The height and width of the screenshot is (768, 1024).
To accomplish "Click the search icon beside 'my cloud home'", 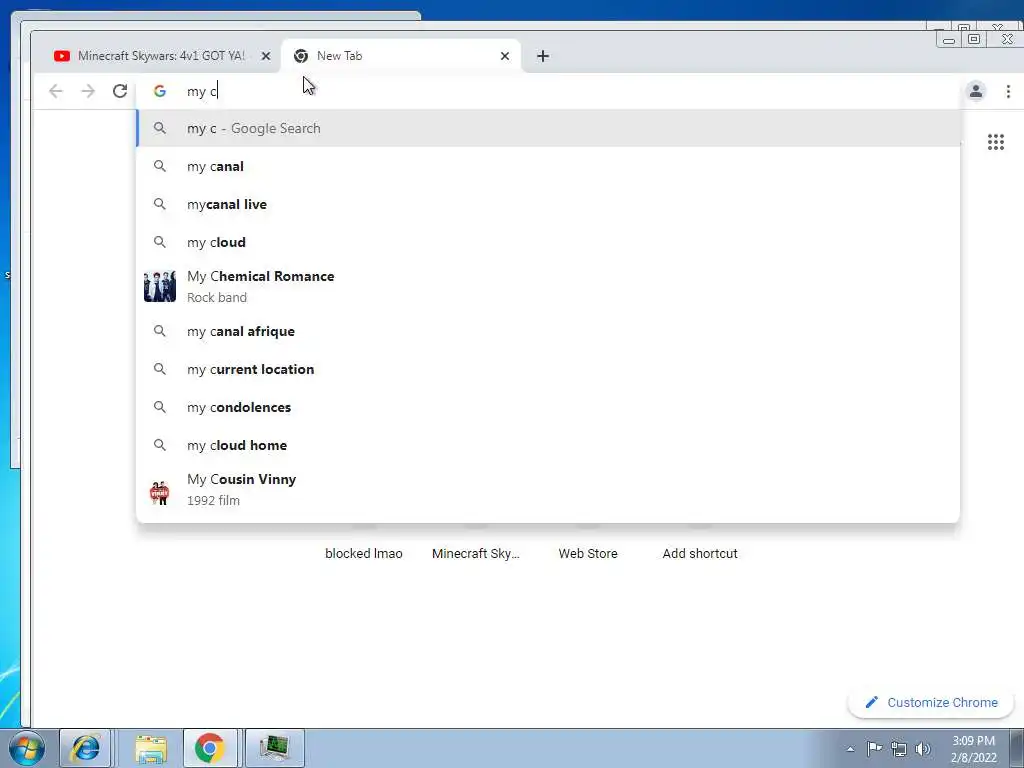I will 160,445.
